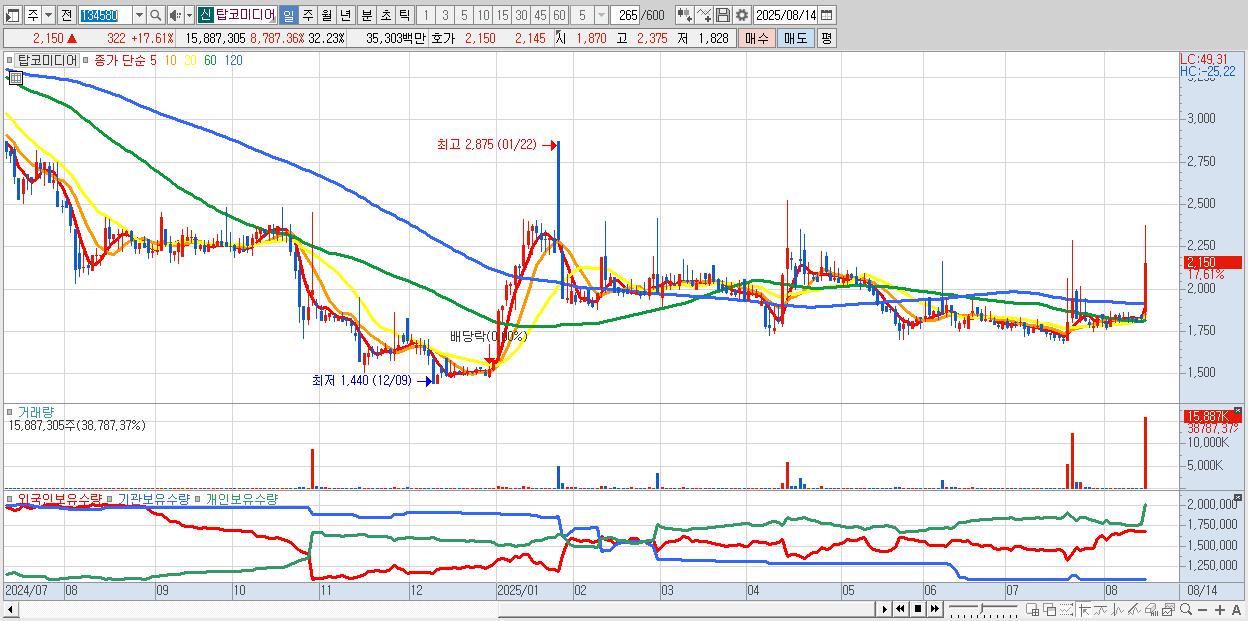Click the add candlestick chart icon
The height and width of the screenshot is (621, 1248).
click(685, 15)
